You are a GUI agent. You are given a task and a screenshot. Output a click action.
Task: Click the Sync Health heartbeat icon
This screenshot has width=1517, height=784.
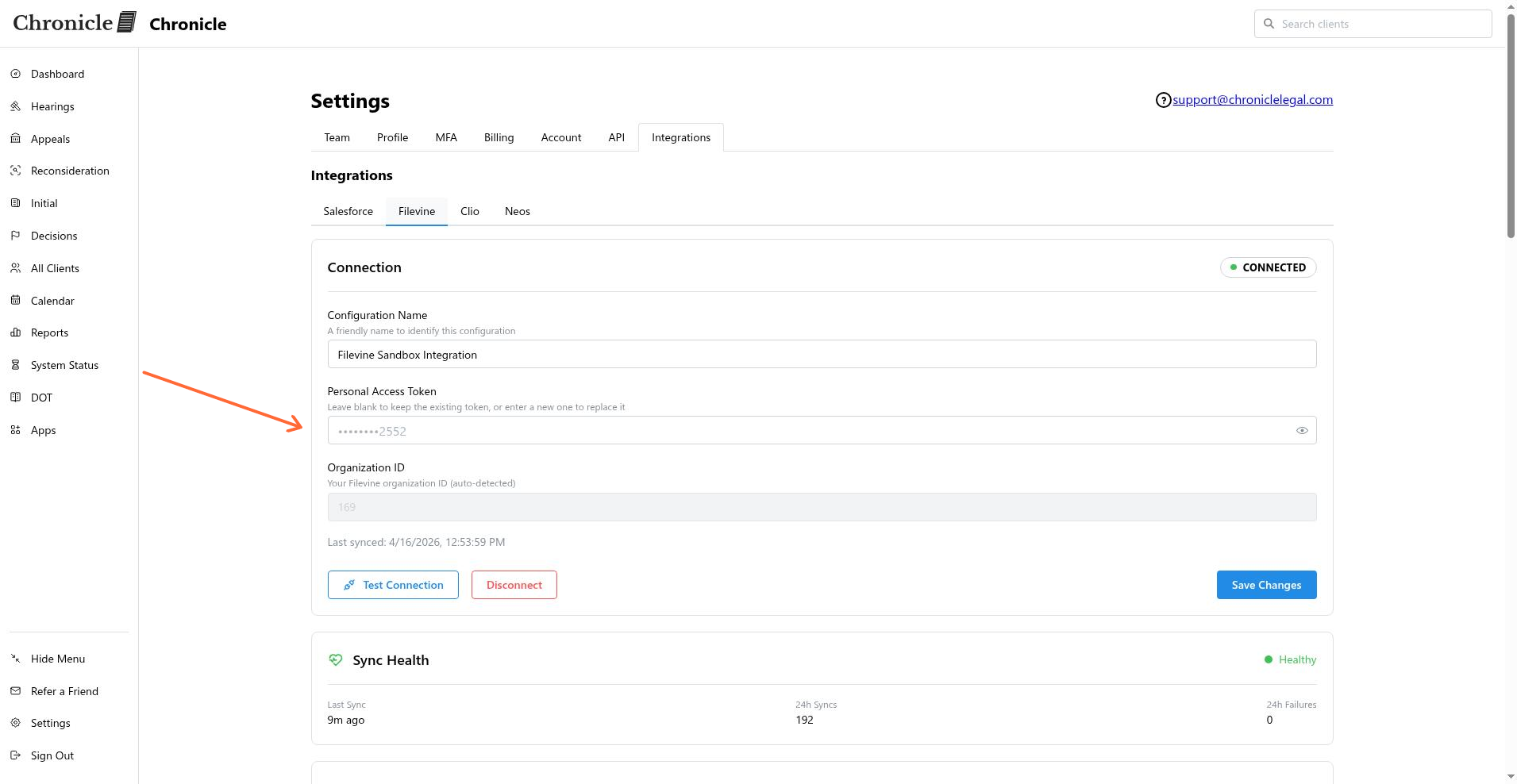(336, 660)
